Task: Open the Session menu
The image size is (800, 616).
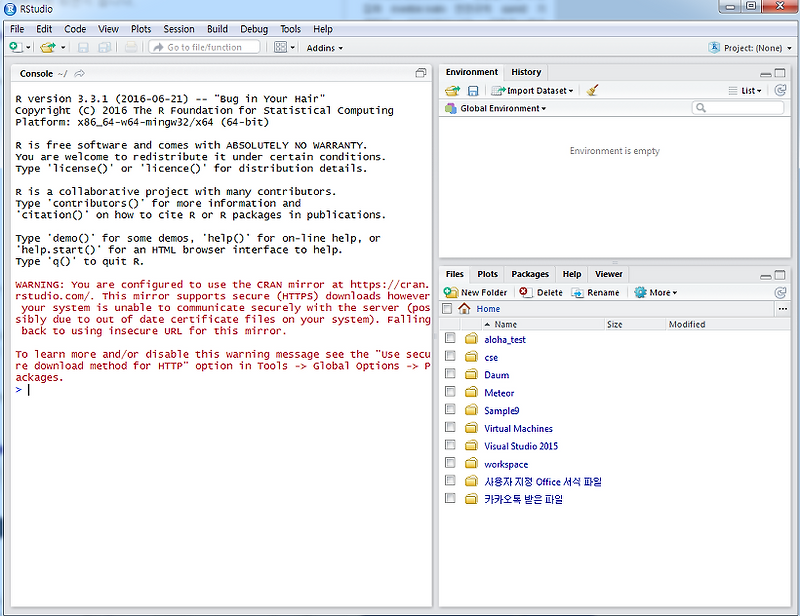Action: click(x=179, y=29)
